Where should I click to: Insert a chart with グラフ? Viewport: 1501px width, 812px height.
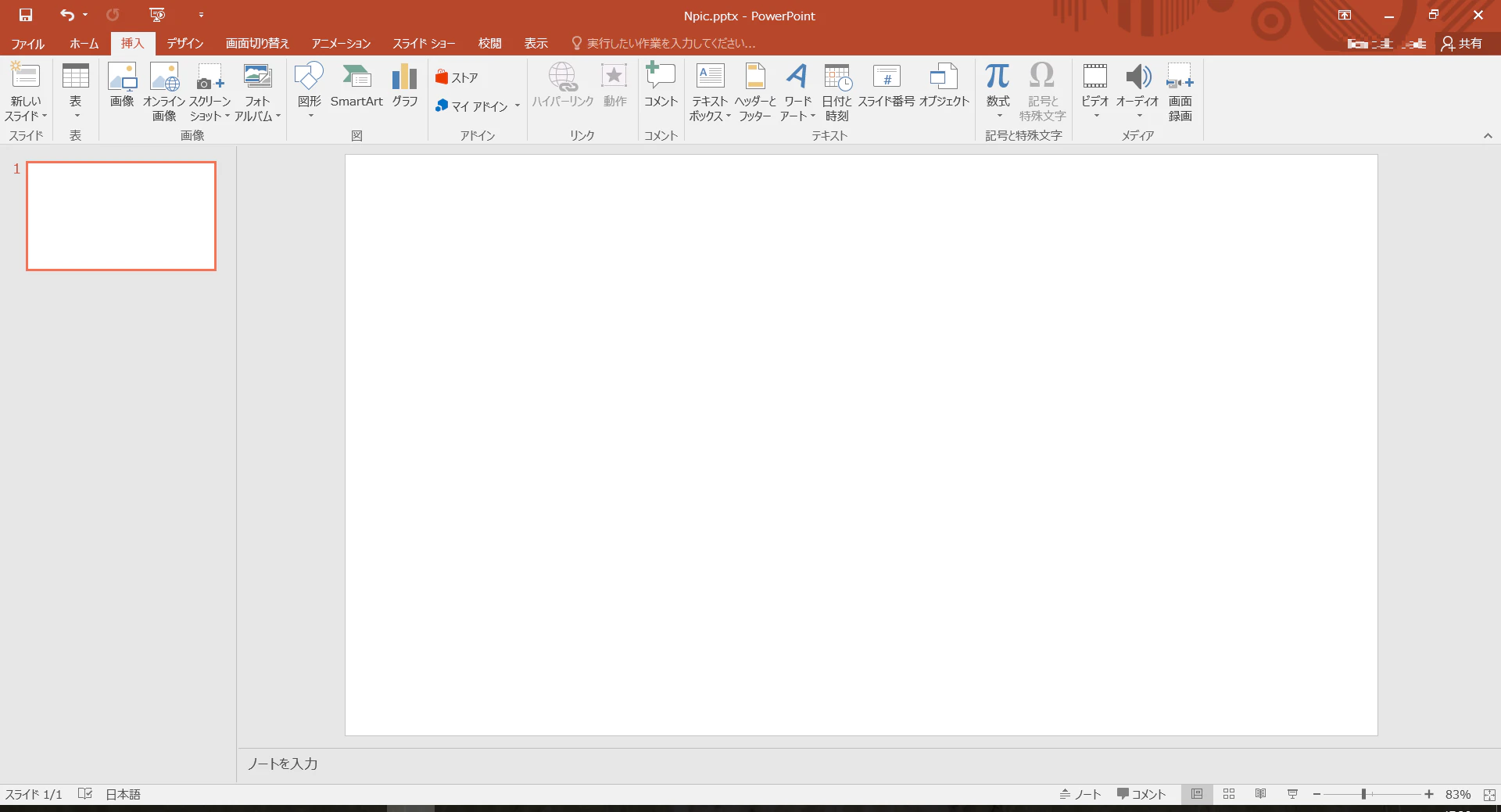click(x=405, y=85)
